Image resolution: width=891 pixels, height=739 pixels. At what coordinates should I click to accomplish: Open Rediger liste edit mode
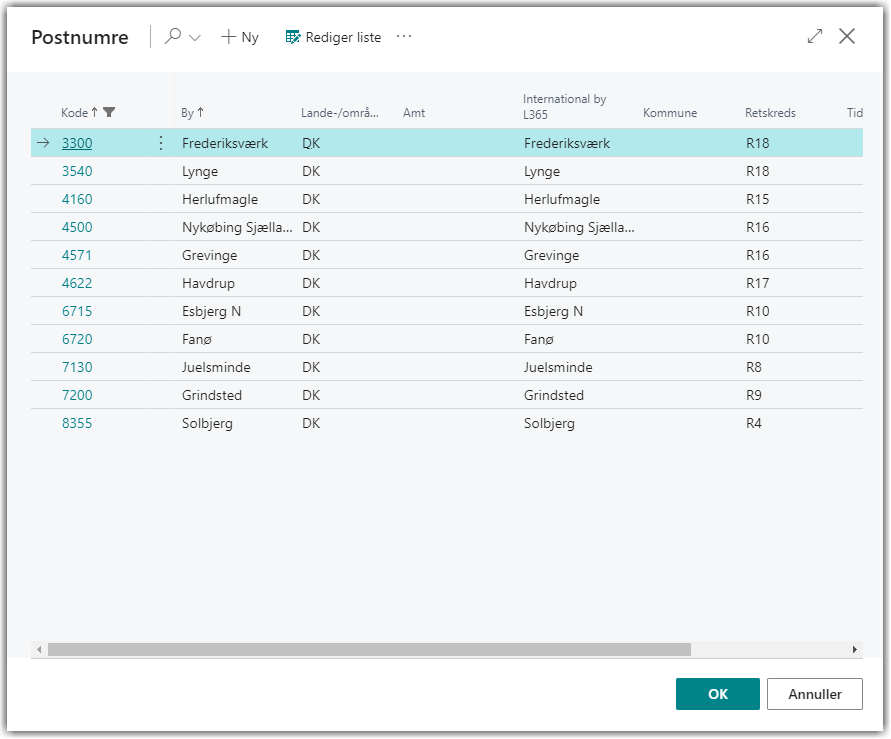[x=333, y=37]
